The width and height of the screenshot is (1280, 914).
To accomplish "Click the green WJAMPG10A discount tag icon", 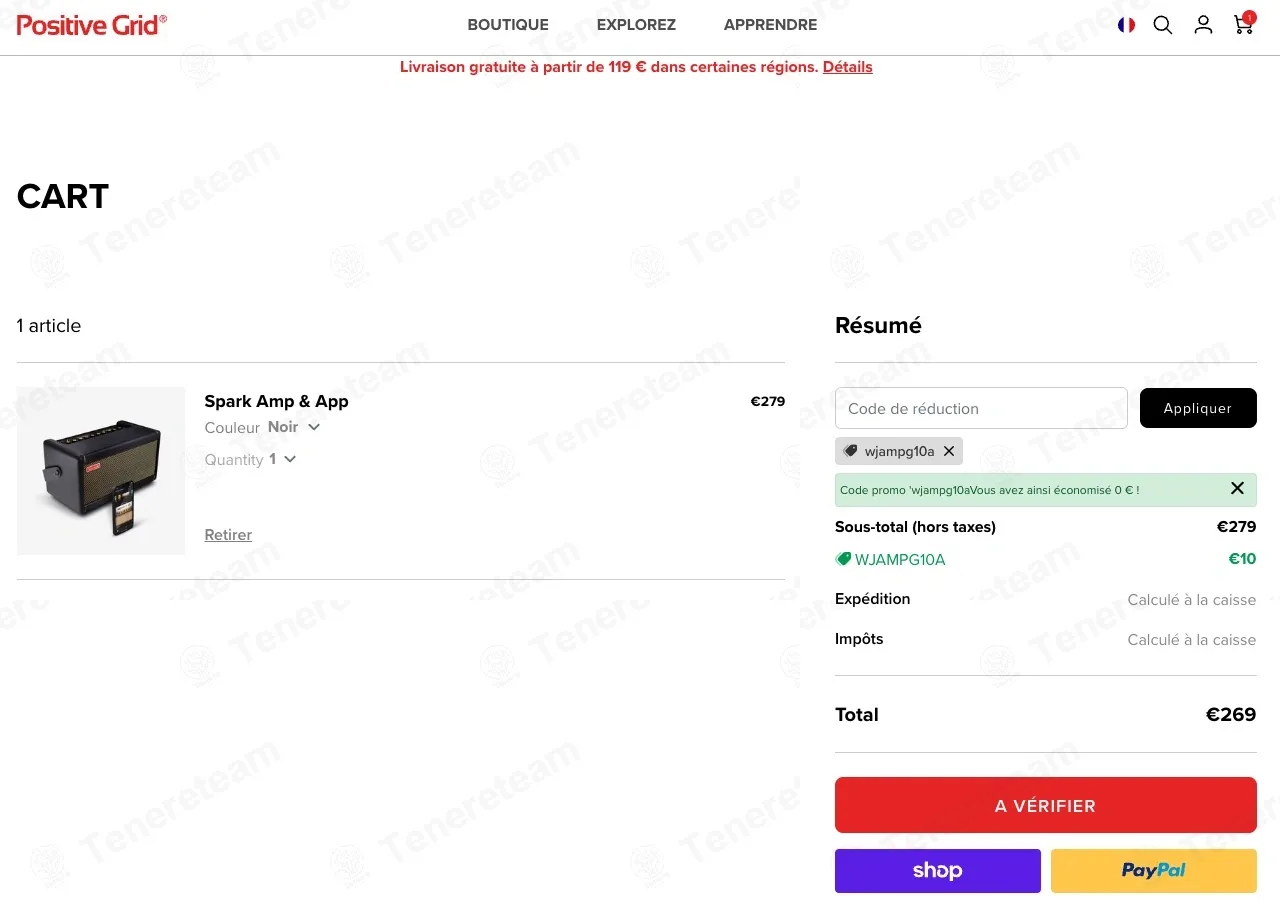I will [843, 559].
